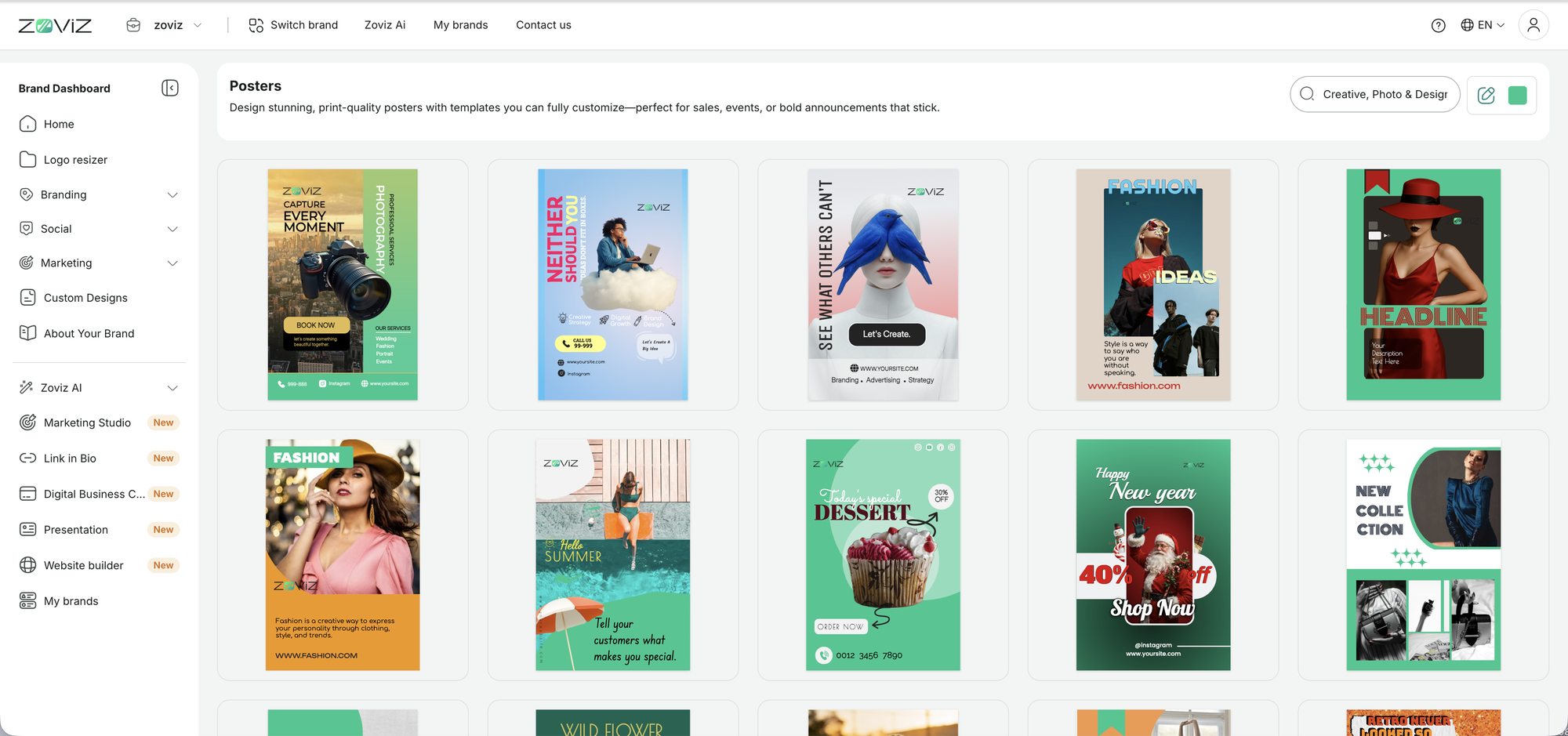
Task: Open the New Collection poster
Action: click(x=1424, y=555)
